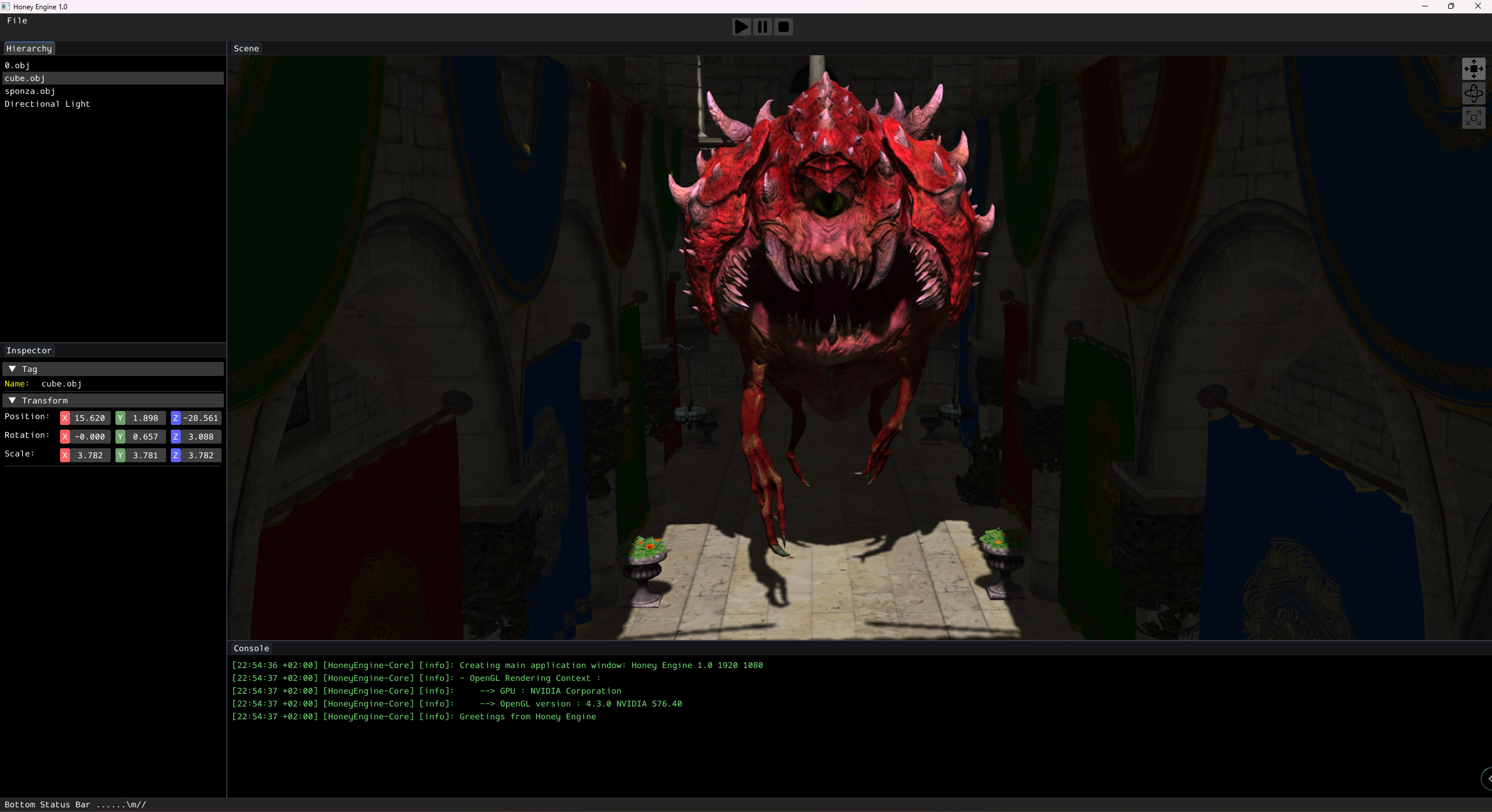Minimize the Honey Engine window
1492x812 pixels.
click(x=1424, y=6)
